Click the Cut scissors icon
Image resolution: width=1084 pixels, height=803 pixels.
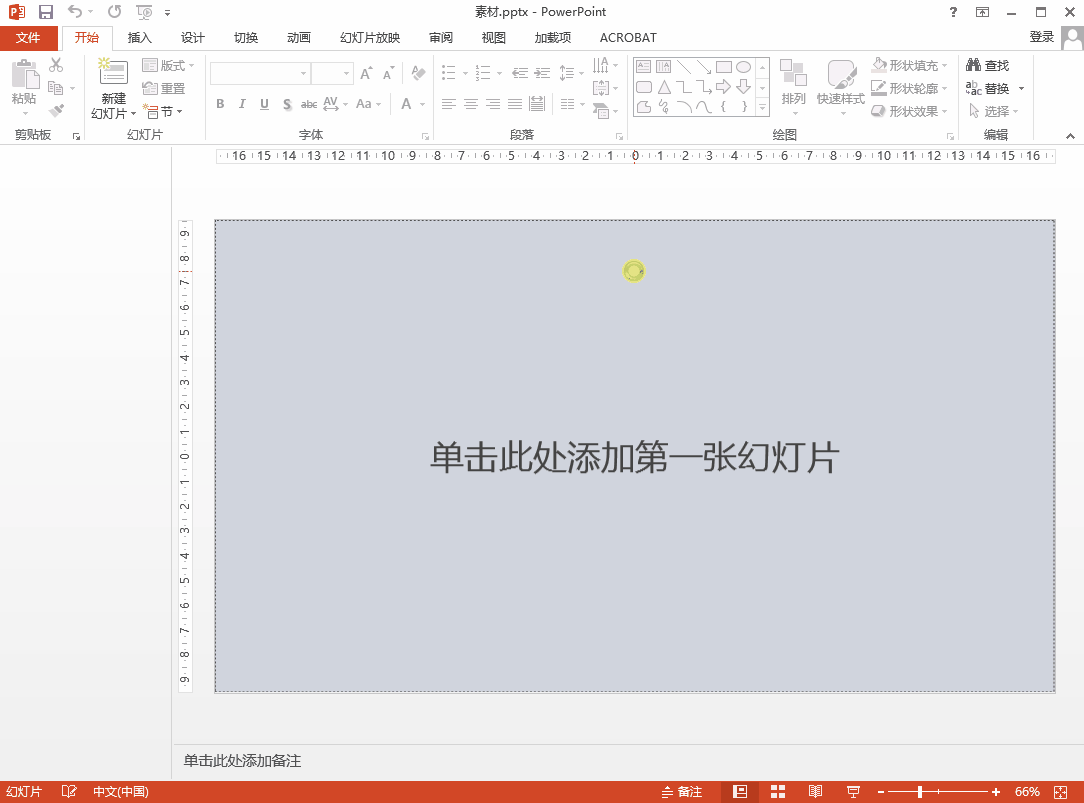[56, 65]
